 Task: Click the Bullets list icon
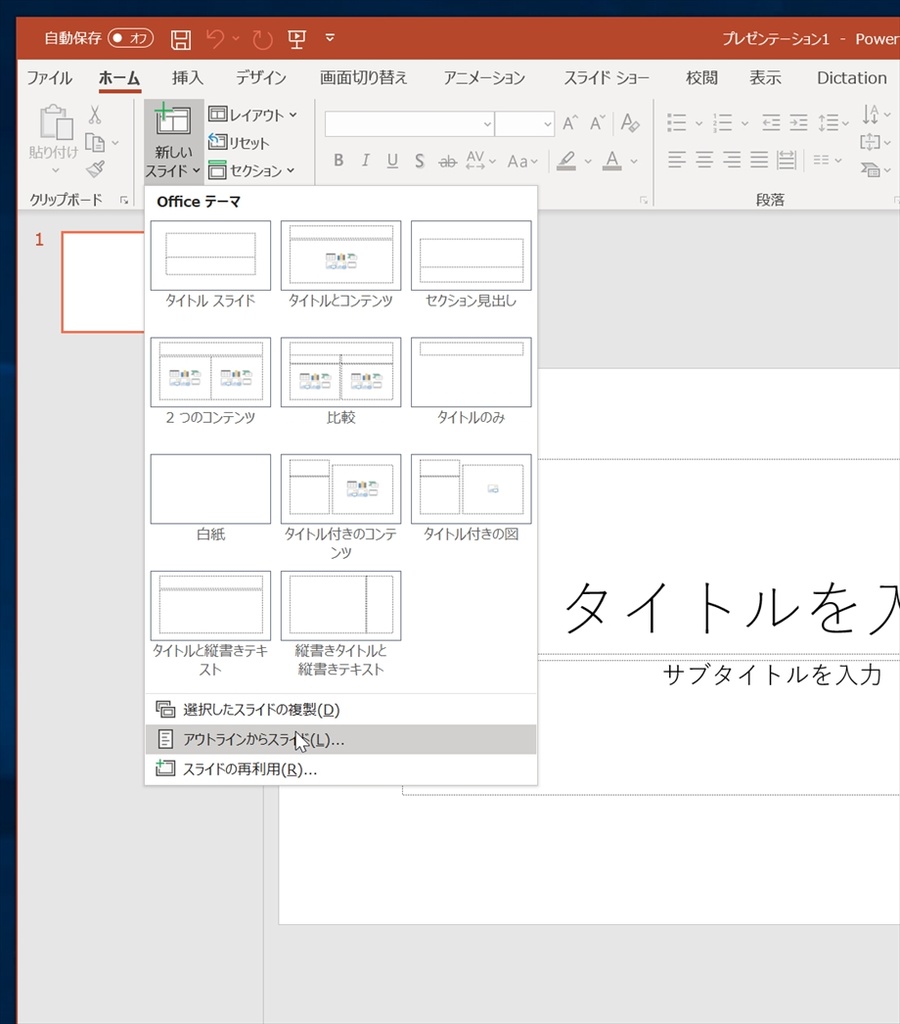click(x=677, y=122)
